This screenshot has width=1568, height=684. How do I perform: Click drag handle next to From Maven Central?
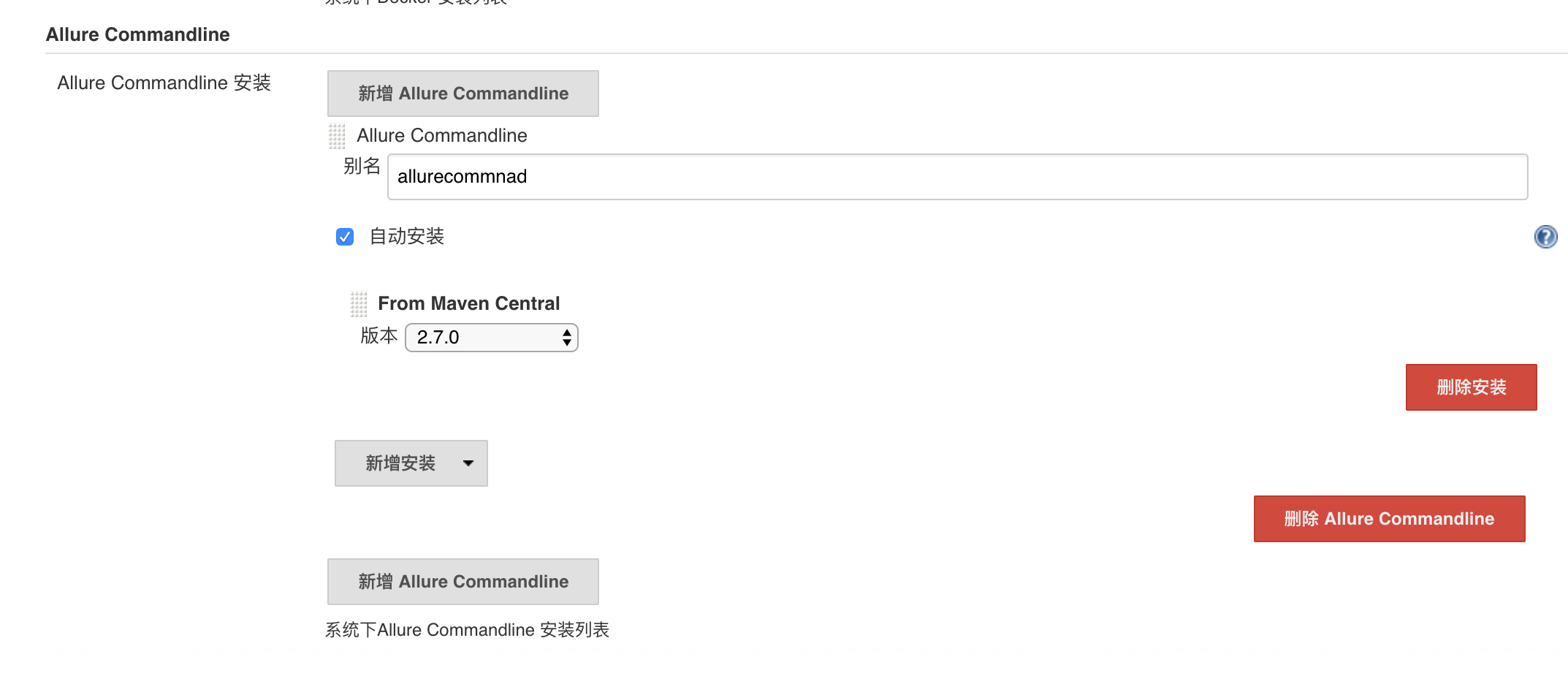point(358,304)
